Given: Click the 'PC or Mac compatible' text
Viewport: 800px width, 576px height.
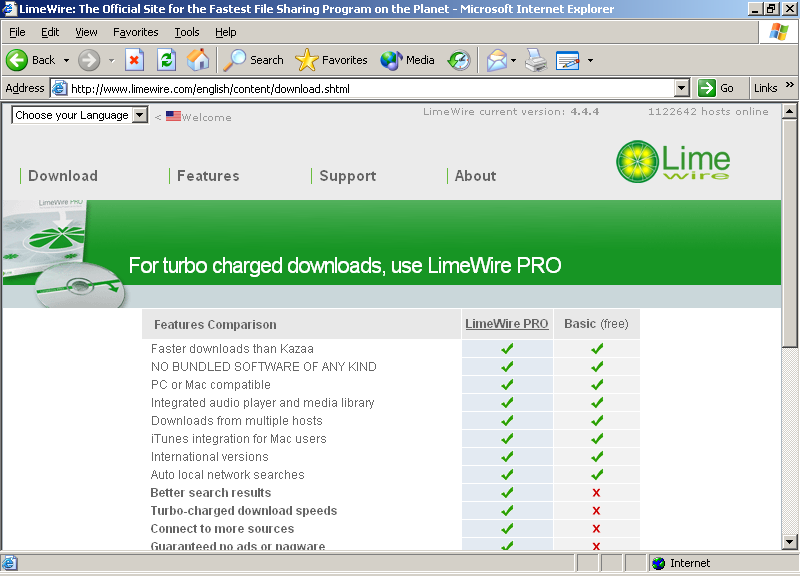Looking at the screenshot, I should point(211,385).
